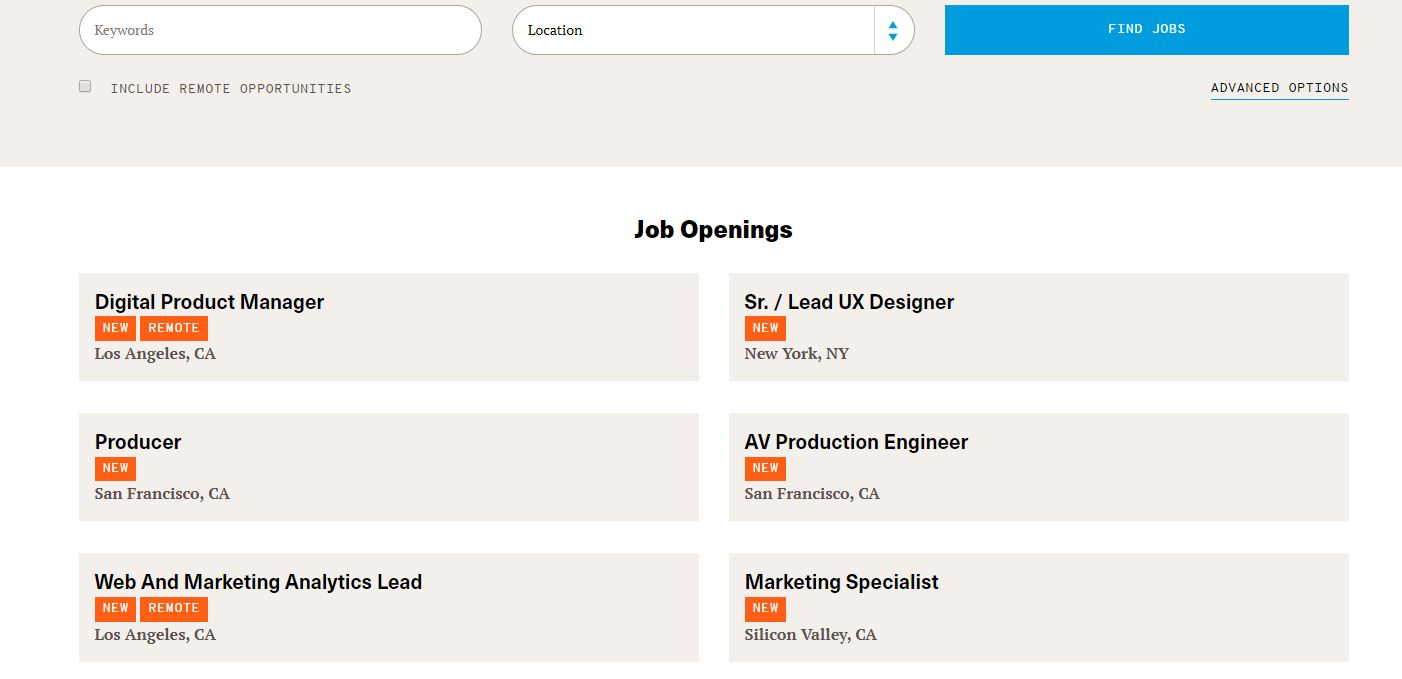Viewport: 1402px width, 679px height.
Task: Click REMOTE badge on Digital Product Manager
Action: click(174, 328)
